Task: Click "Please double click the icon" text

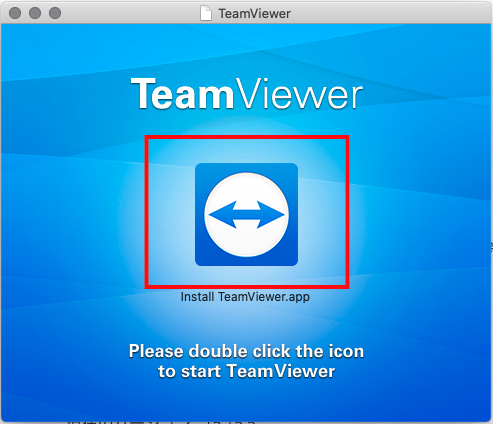Action: (246, 351)
